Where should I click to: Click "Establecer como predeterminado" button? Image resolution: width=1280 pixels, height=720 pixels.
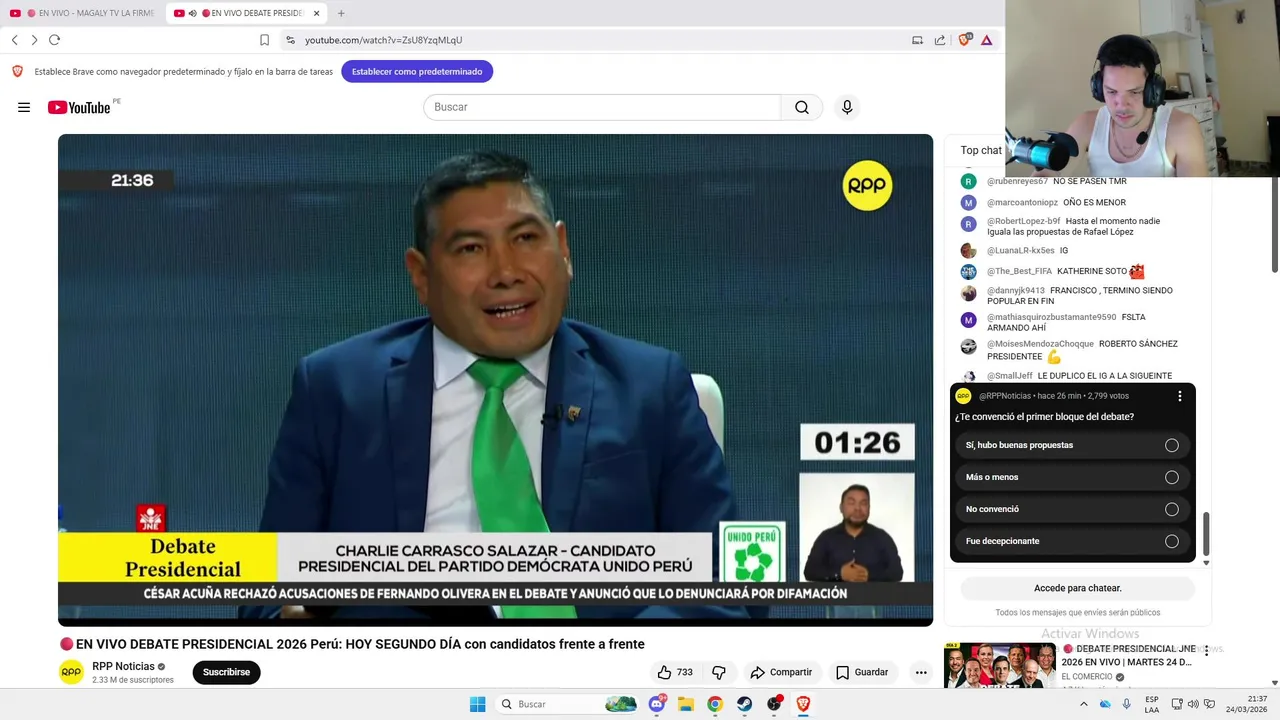click(x=417, y=71)
